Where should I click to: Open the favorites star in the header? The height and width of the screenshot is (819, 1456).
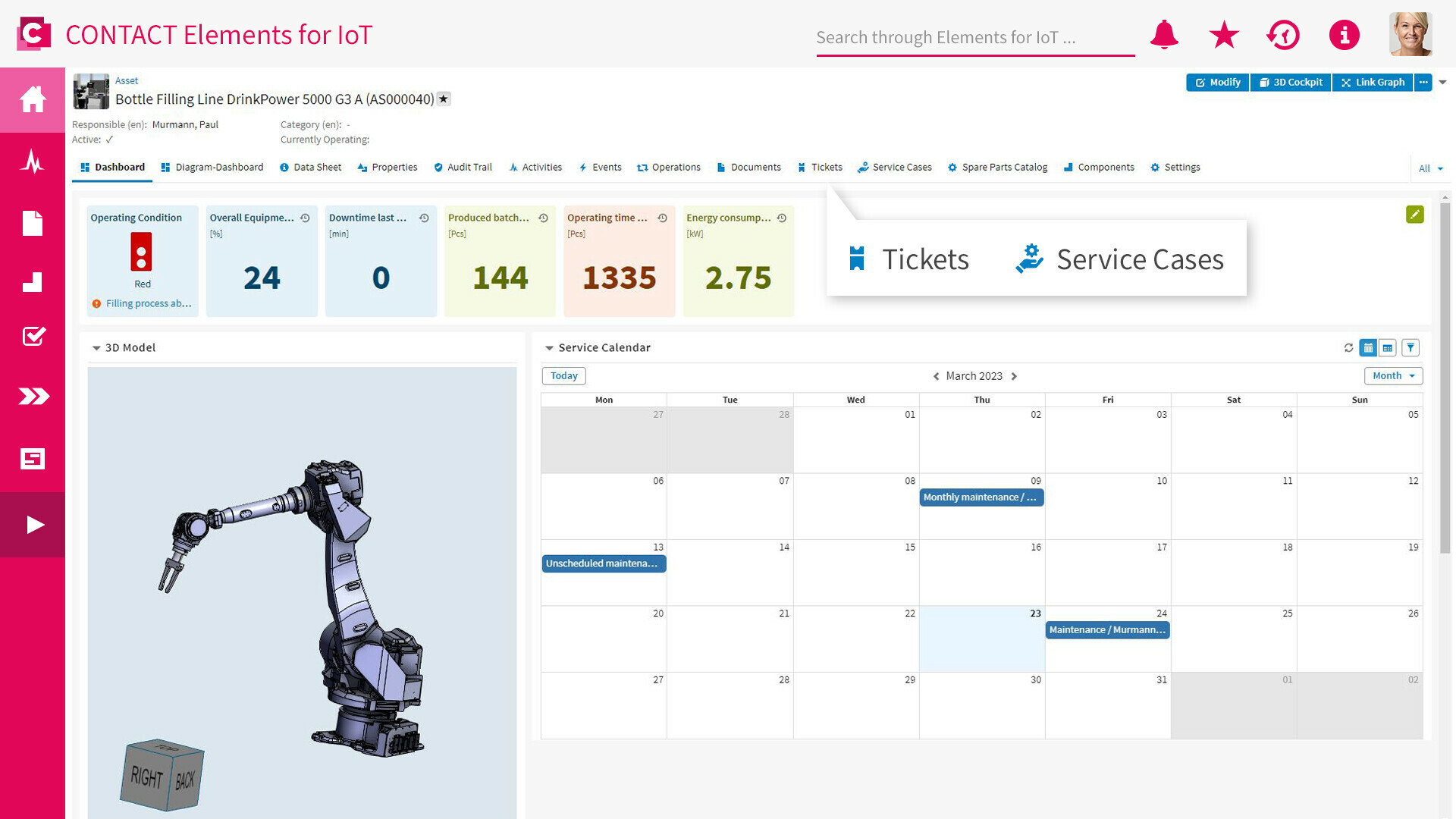coord(1224,35)
